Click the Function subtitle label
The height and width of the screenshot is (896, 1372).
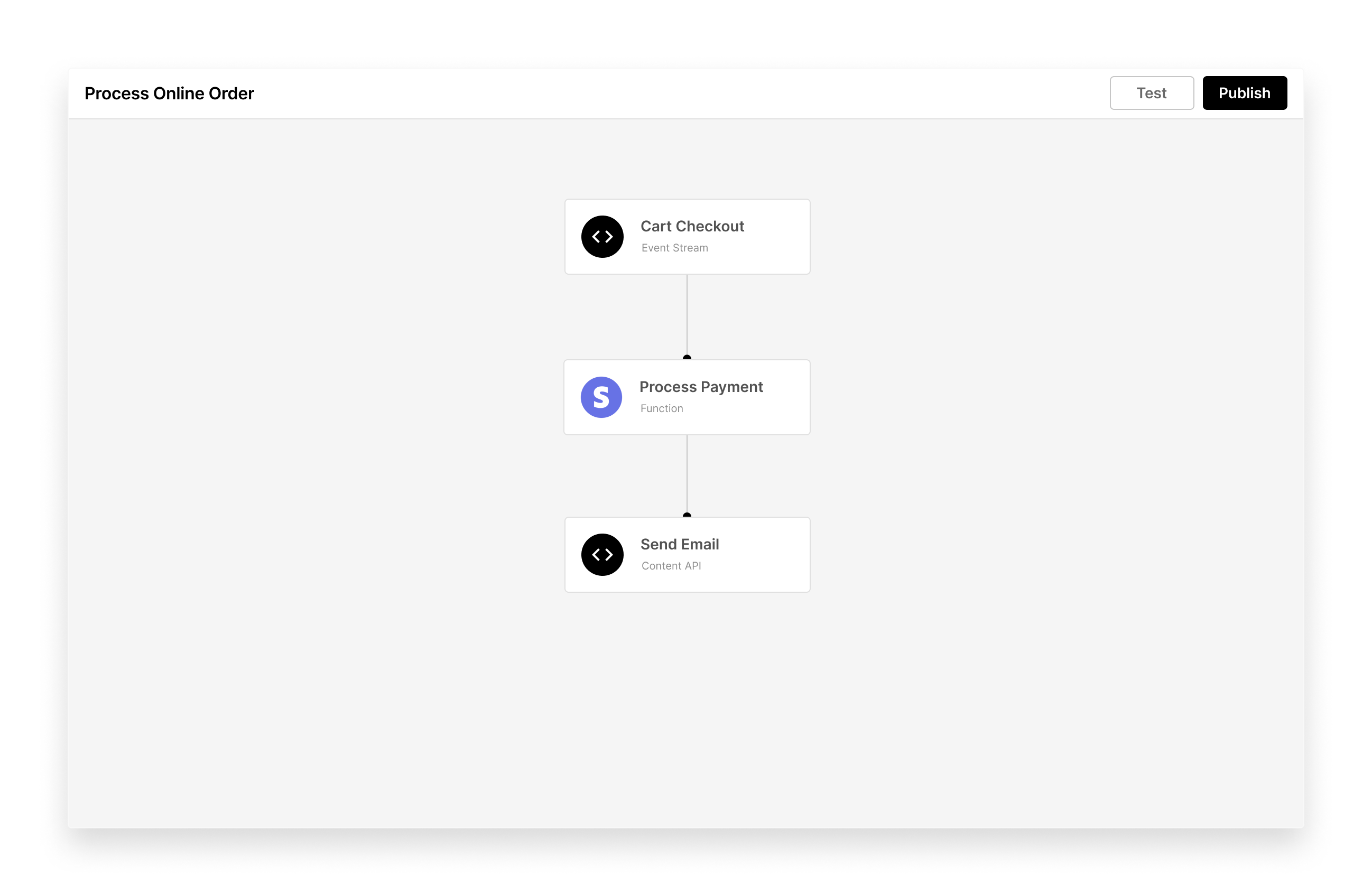[x=661, y=408]
